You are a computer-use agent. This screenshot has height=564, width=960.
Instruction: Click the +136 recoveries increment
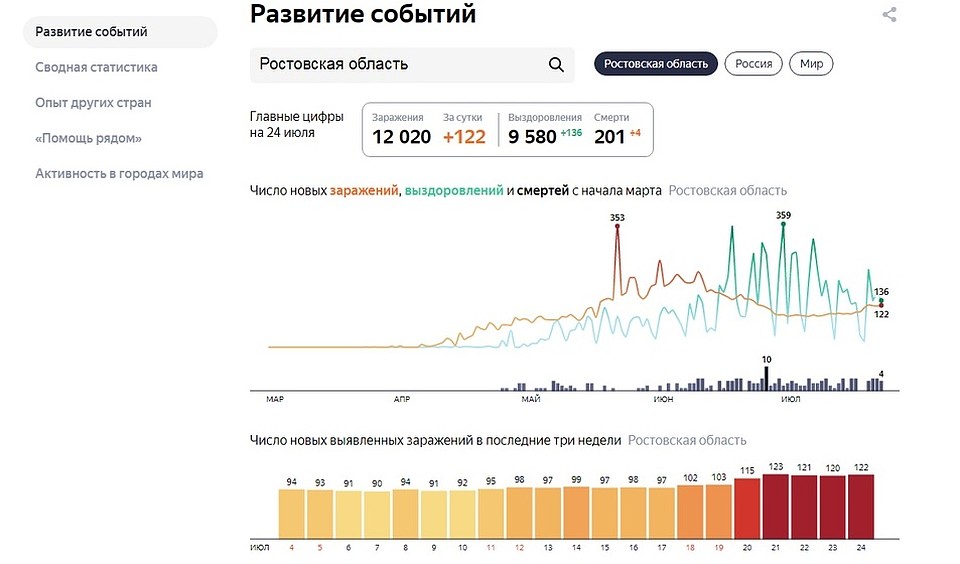pos(571,133)
